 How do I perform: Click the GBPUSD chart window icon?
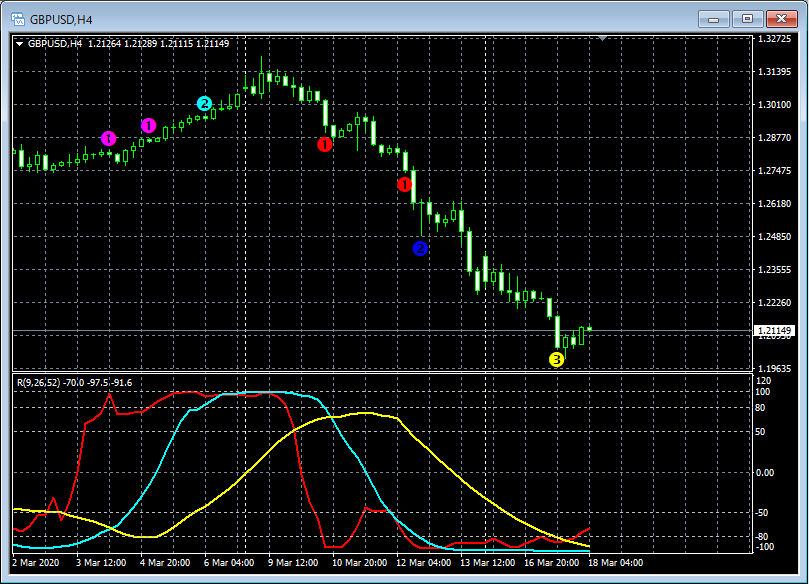17,18
